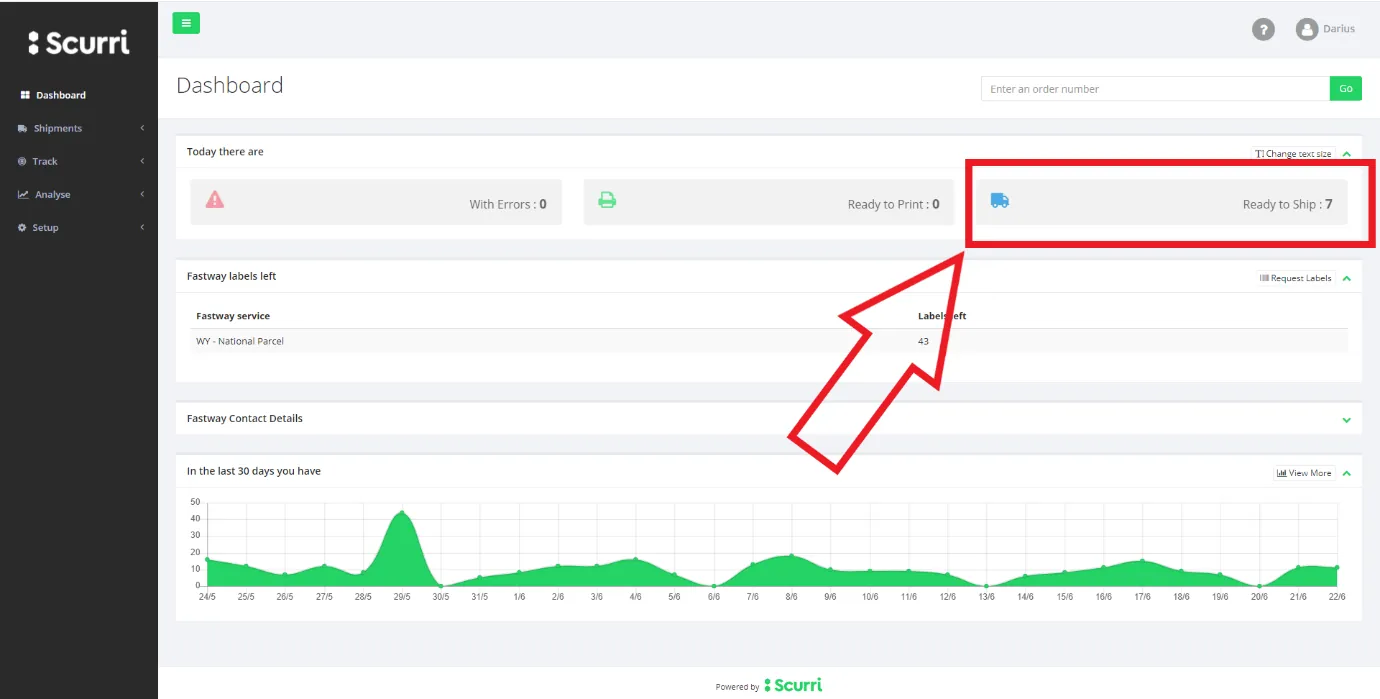Click the blue truck icon
1380x699 pixels.
pyautogui.click(x=999, y=200)
